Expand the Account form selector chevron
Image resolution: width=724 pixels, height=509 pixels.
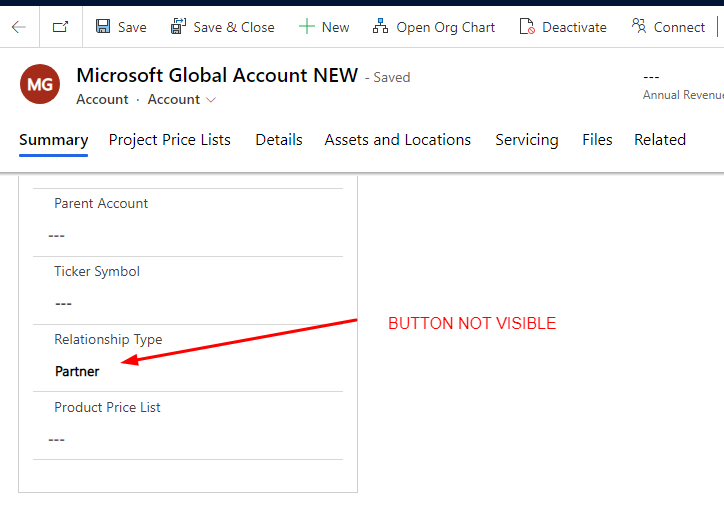click(x=211, y=100)
